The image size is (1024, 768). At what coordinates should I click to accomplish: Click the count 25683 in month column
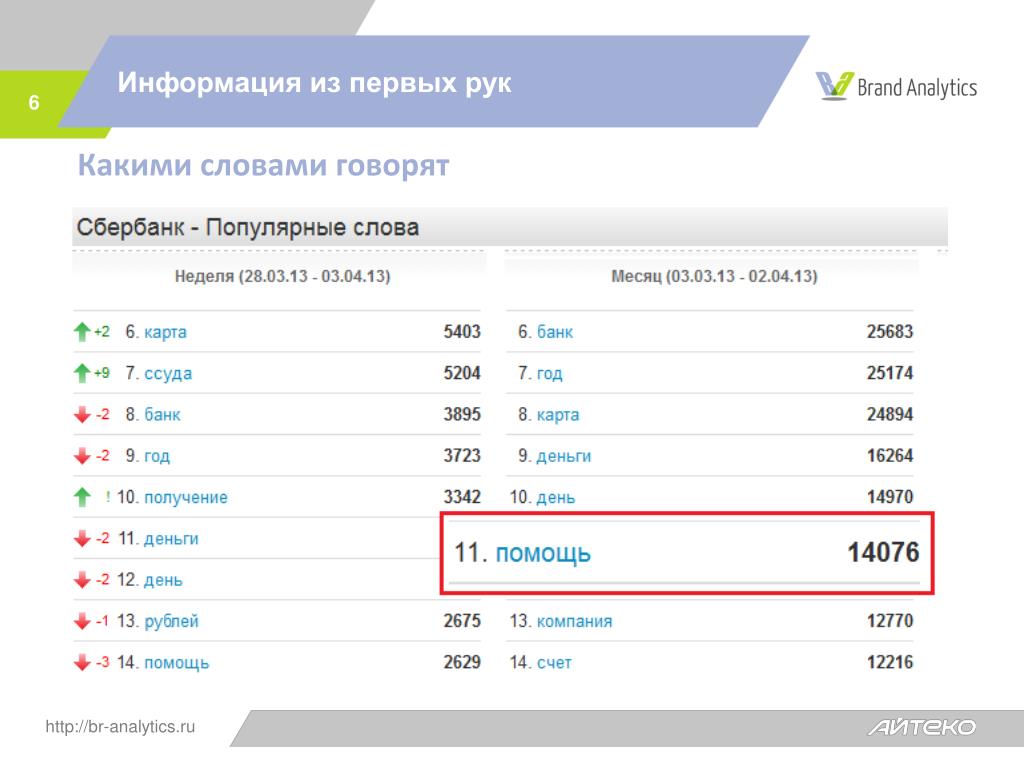point(889,332)
